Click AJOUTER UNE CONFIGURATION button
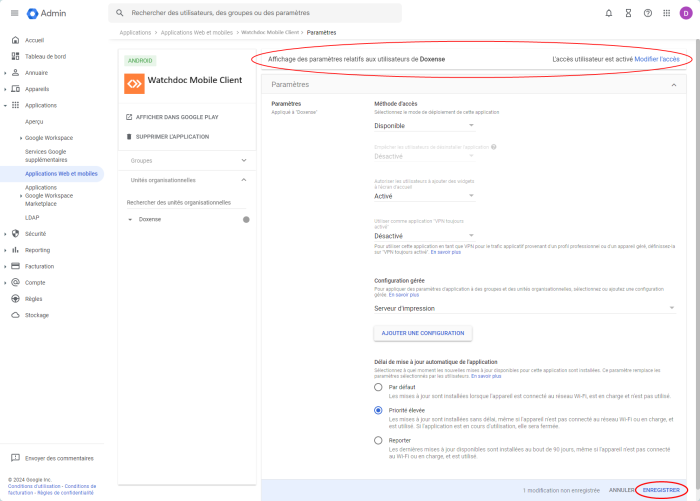The image size is (700, 501). tap(423, 332)
